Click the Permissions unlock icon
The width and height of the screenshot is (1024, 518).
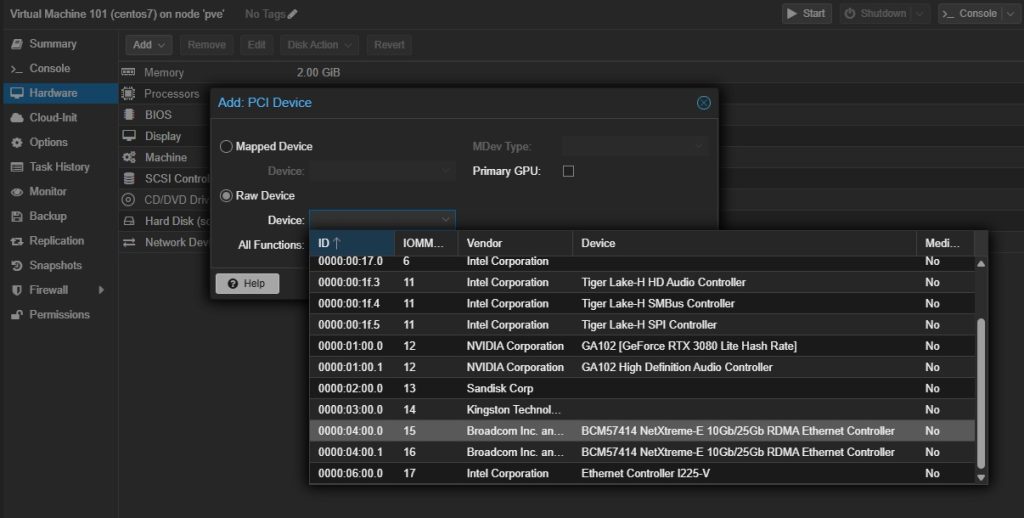tap(17, 315)
